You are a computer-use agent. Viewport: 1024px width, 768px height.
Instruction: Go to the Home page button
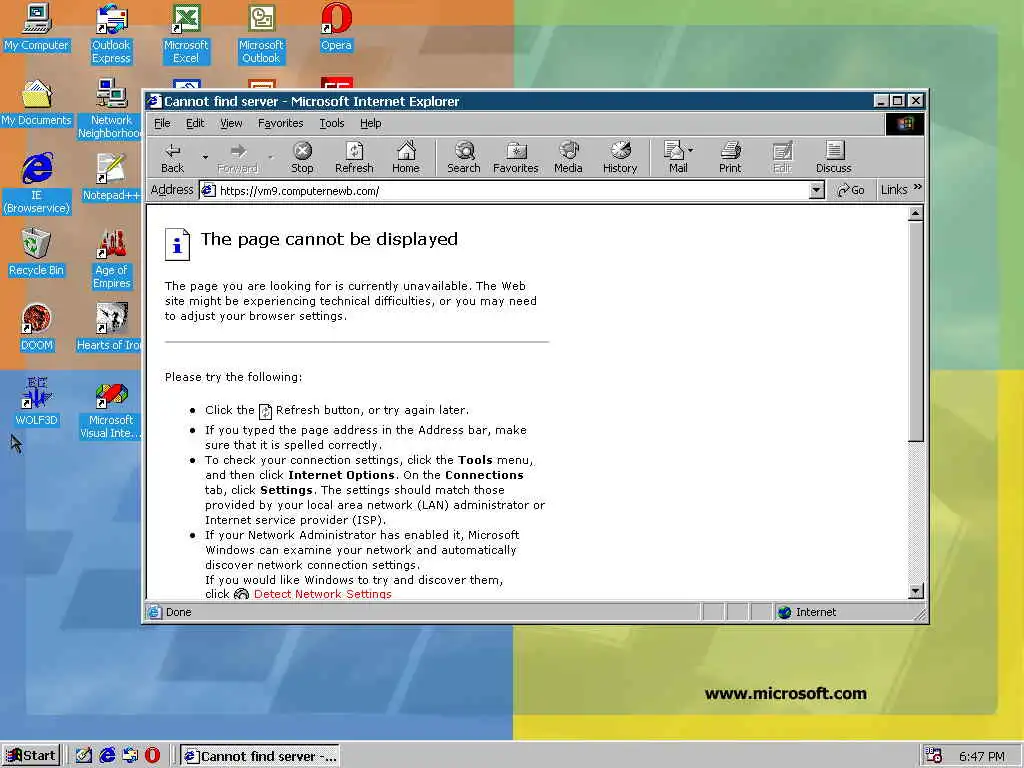click(406, 157)
